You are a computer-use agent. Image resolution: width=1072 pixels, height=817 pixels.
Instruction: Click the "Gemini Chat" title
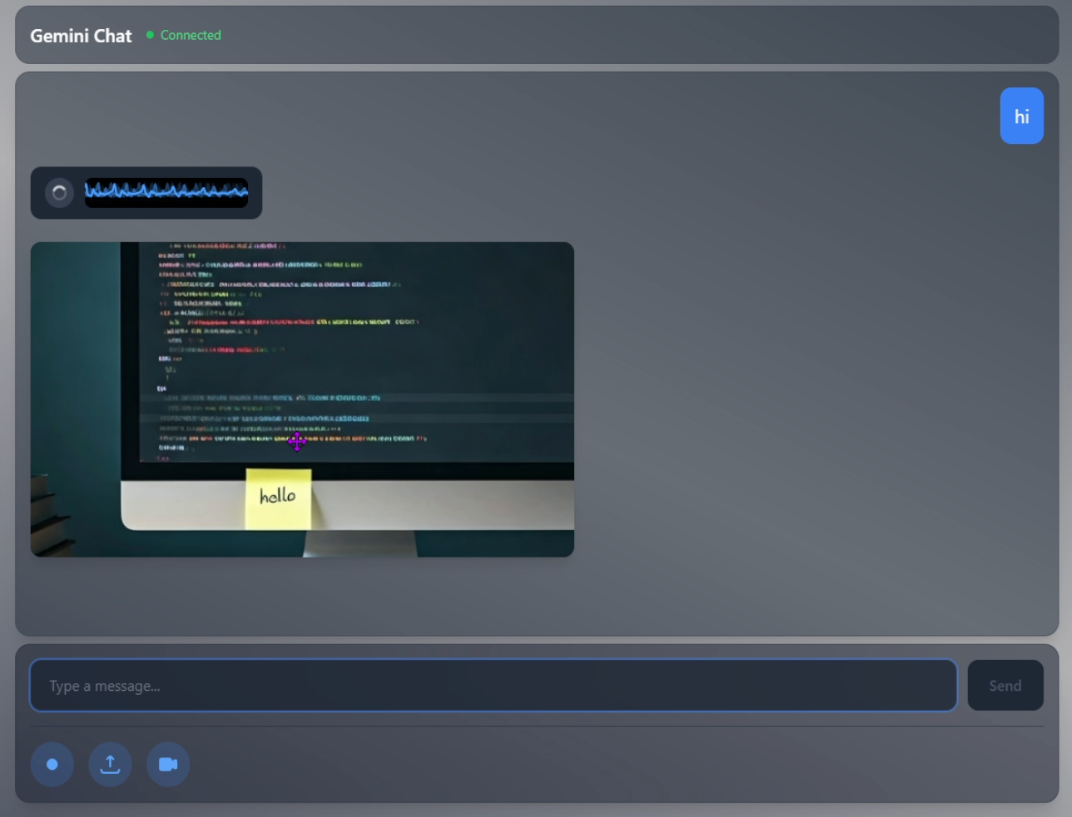[81, 35]
